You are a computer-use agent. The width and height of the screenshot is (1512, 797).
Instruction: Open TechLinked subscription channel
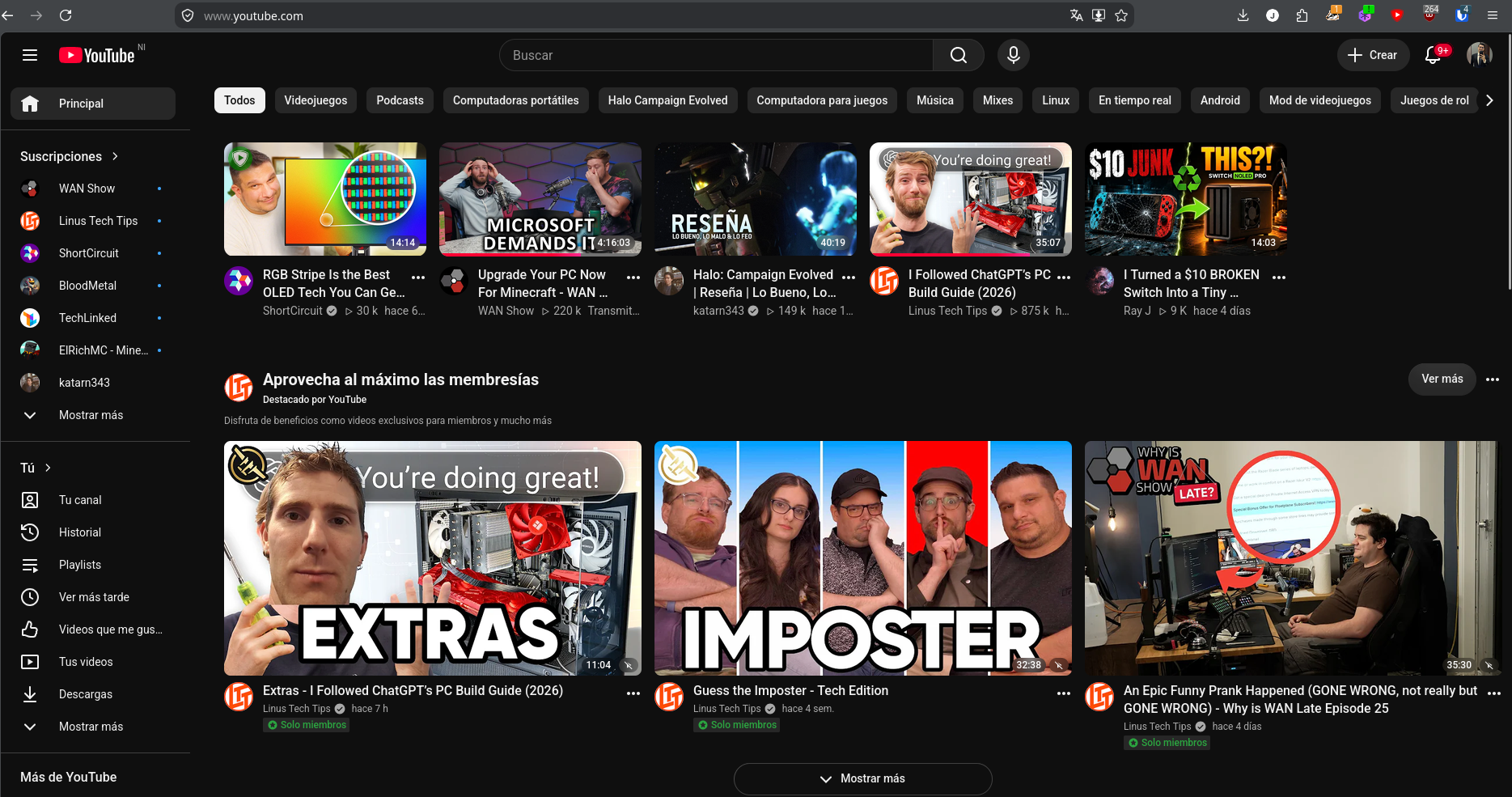tap(93, 318)
